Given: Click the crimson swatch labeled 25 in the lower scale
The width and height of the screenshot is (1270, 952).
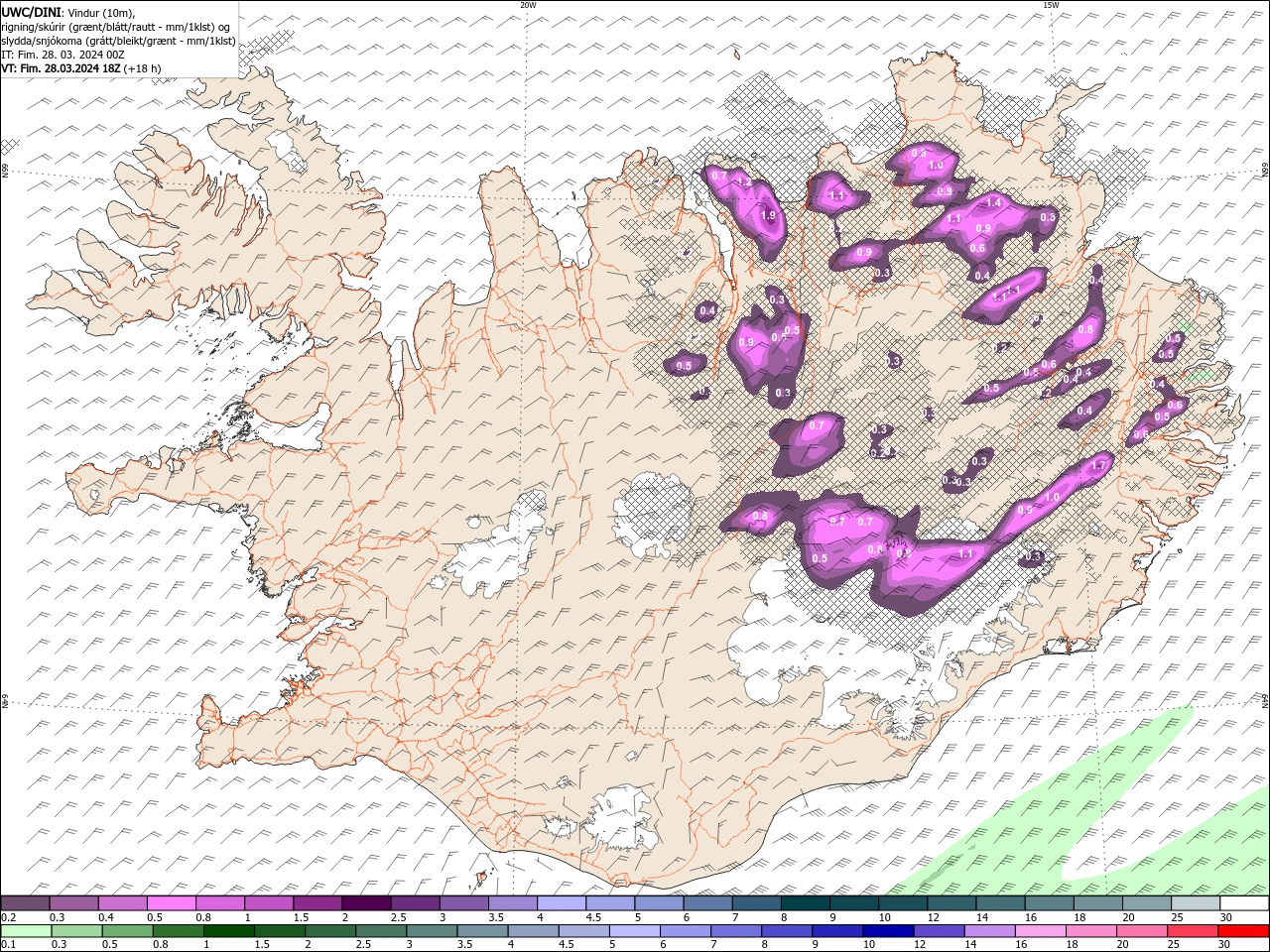Looking at the screenshot, I should [1192, 931].
